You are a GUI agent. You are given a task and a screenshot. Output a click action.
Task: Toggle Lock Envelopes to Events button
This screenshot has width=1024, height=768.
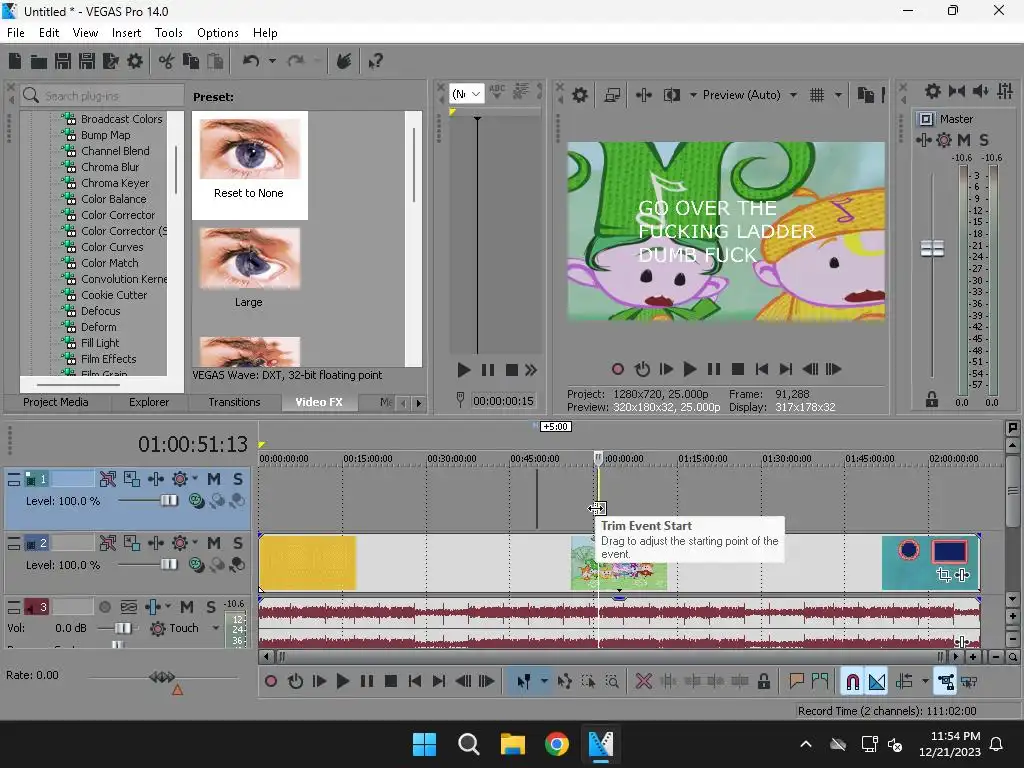pyautogui.click(x=946, y=682)
